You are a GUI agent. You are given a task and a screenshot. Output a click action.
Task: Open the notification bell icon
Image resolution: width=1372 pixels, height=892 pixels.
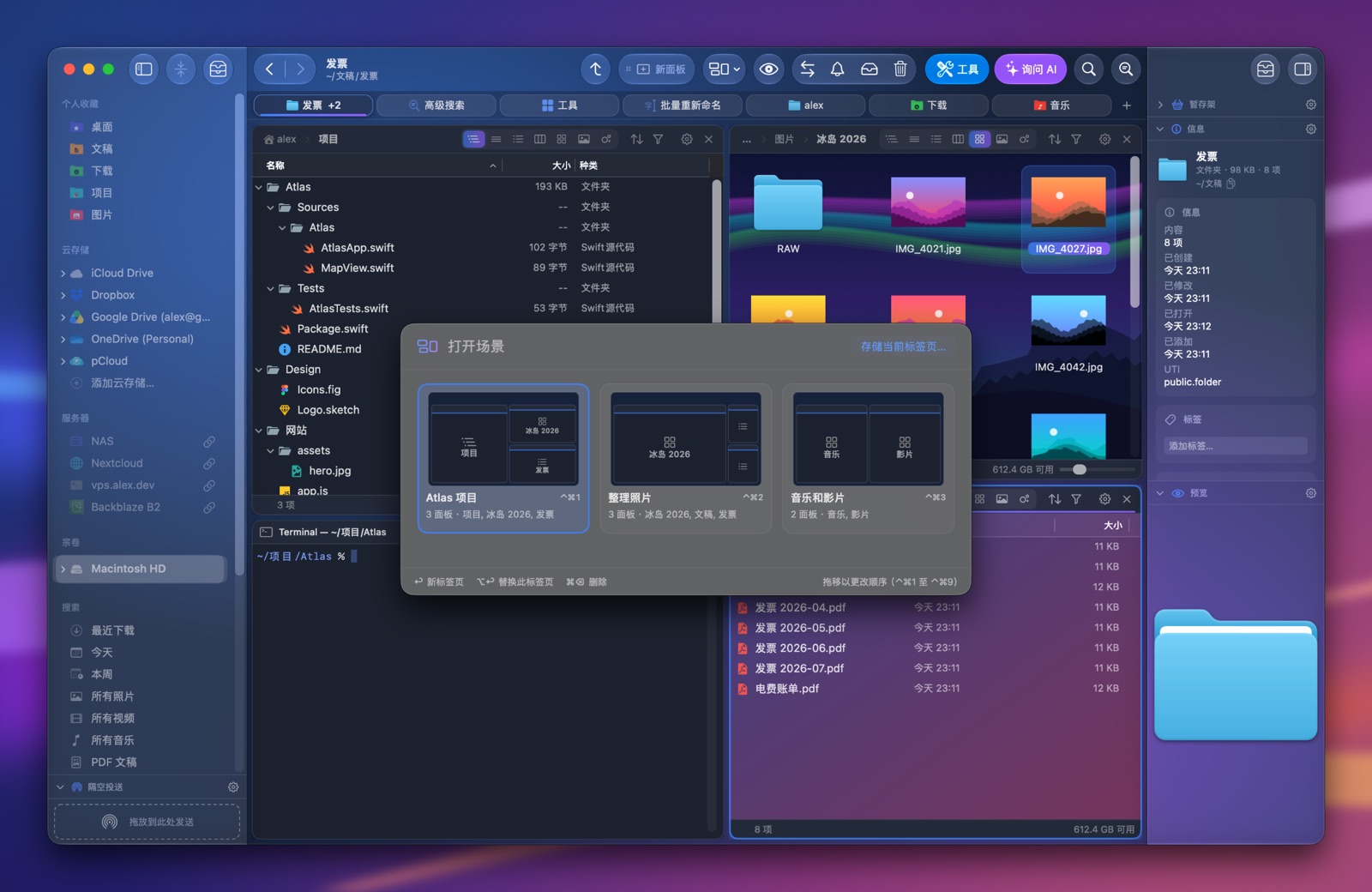coord(838,69)
